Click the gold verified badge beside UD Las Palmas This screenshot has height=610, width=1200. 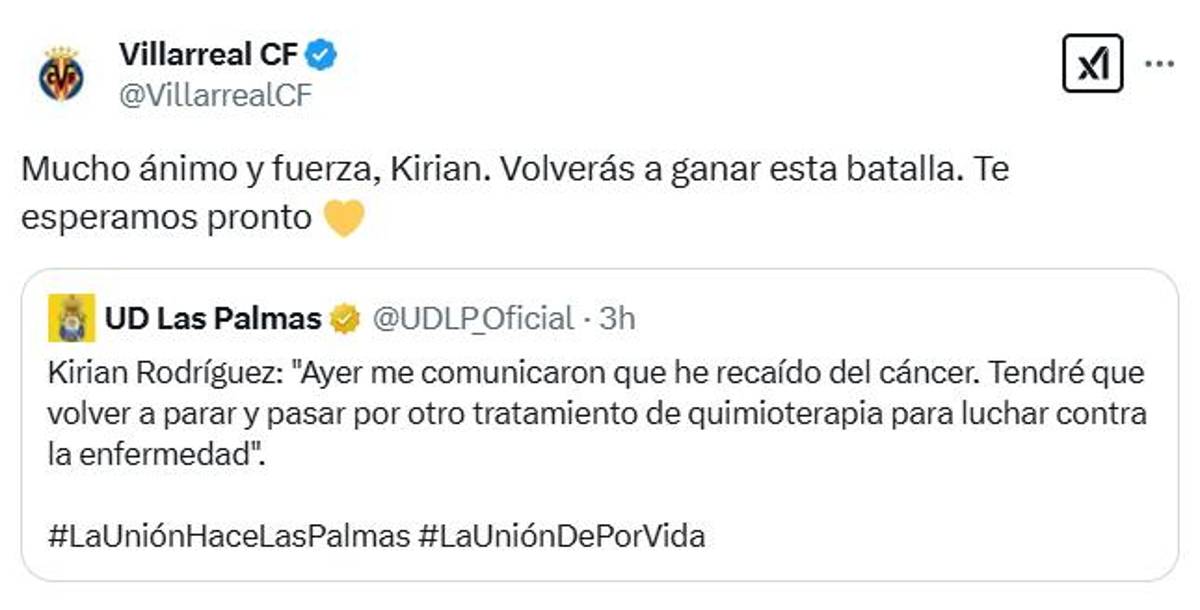[x=346, y=319]
